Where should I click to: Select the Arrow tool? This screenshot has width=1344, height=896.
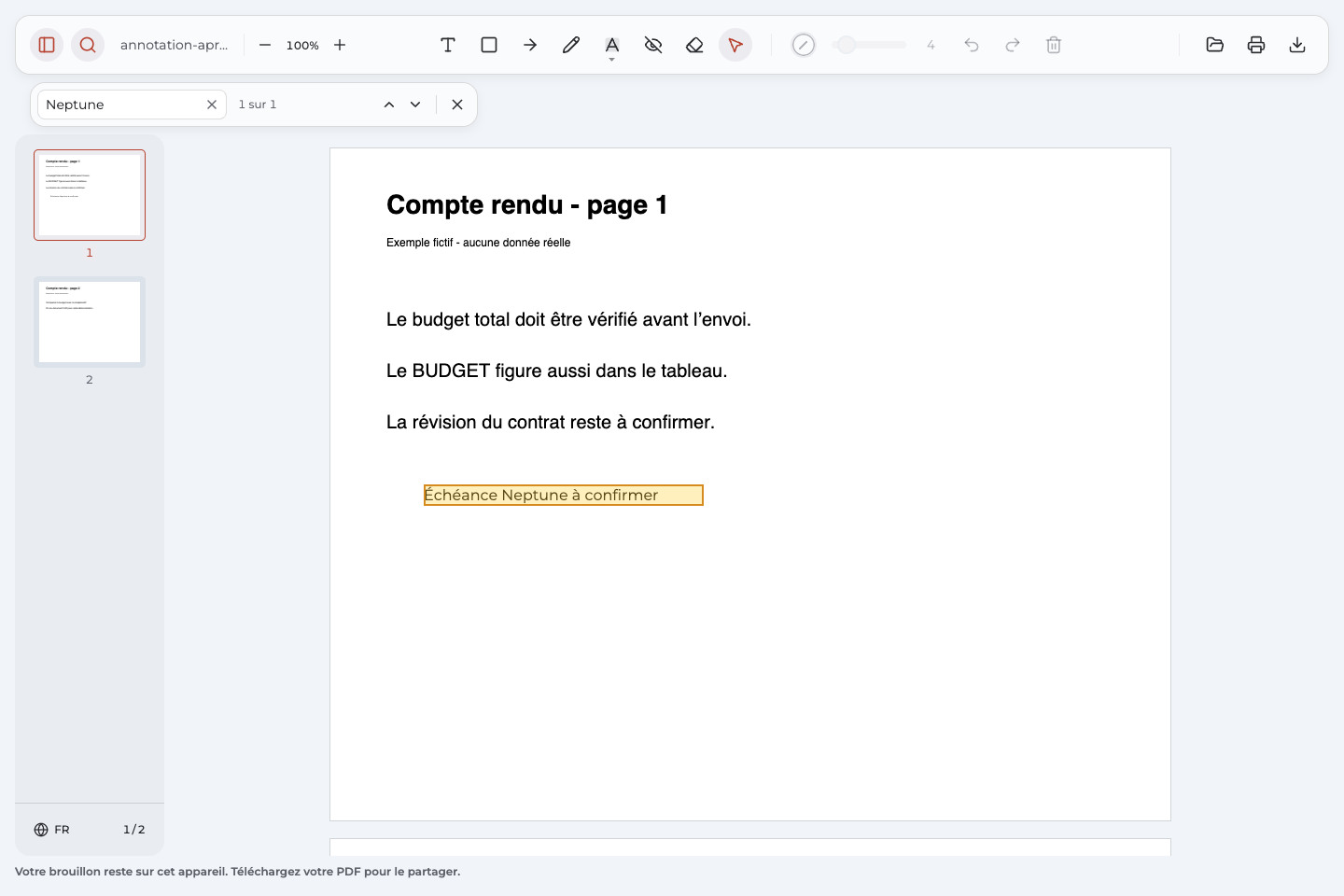(x=530, y=45)
